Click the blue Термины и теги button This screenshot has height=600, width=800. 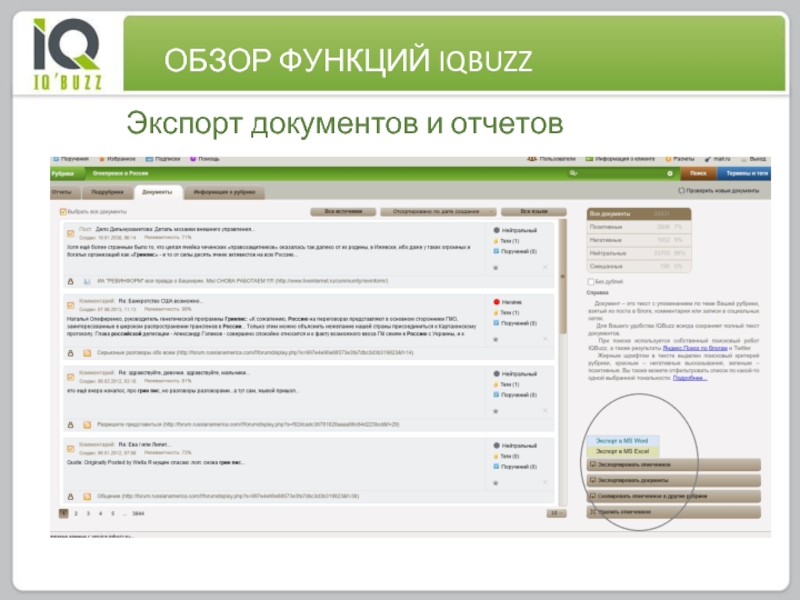(x=744, y=173)
